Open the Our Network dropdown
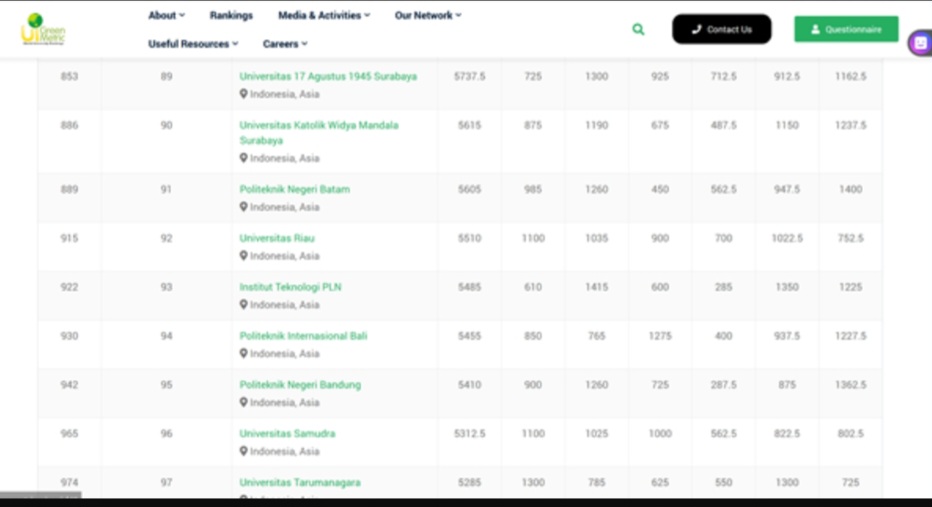This screenshot has height=507, width=932. click(x=428, y=15)
